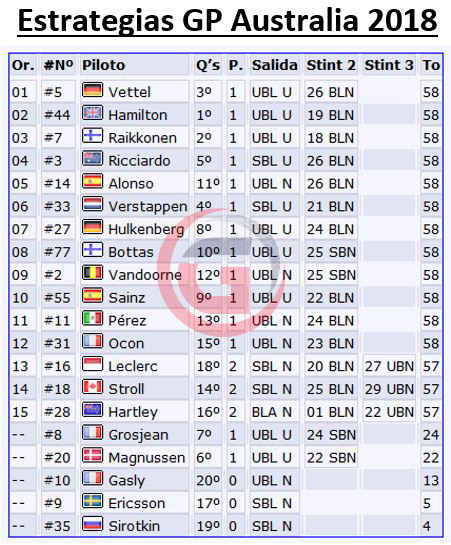Click Hartley's 22 UBN Stint 3 cell
This screenshot has width=451, height=545.
coord(389,412)
